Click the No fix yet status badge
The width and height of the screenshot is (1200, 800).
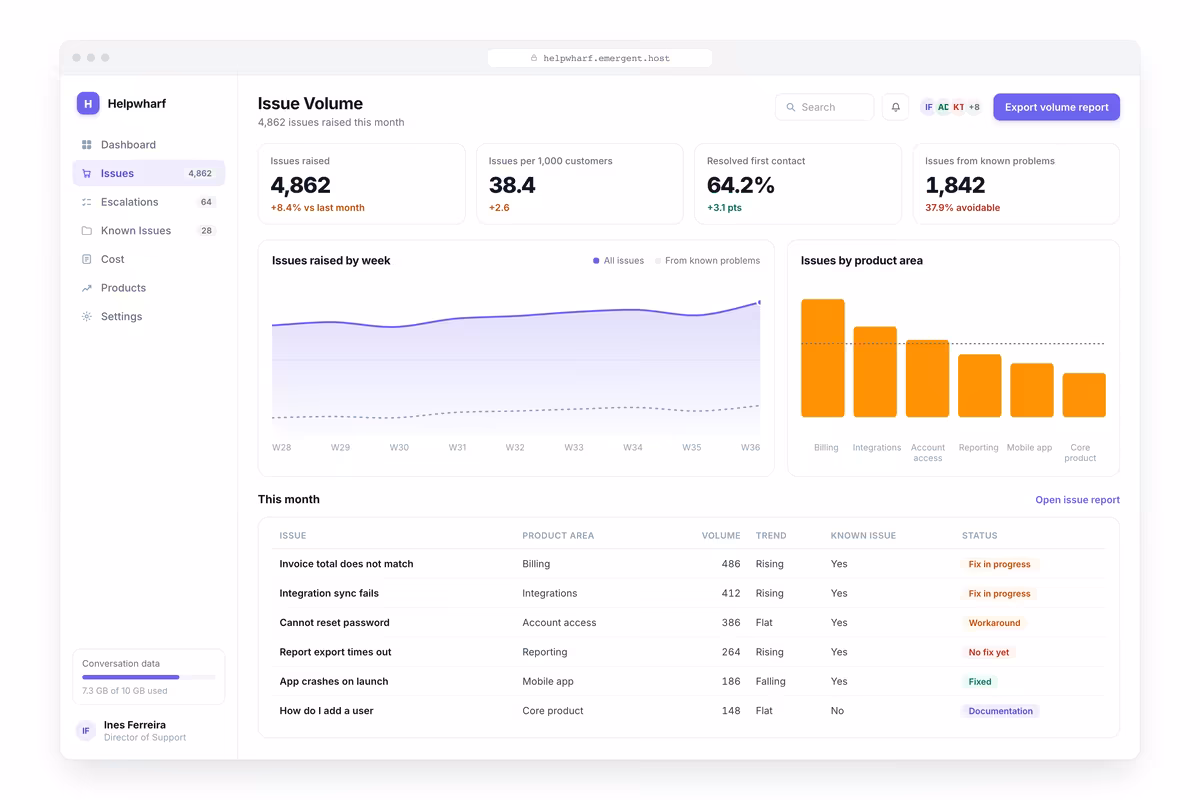point(989,652)
